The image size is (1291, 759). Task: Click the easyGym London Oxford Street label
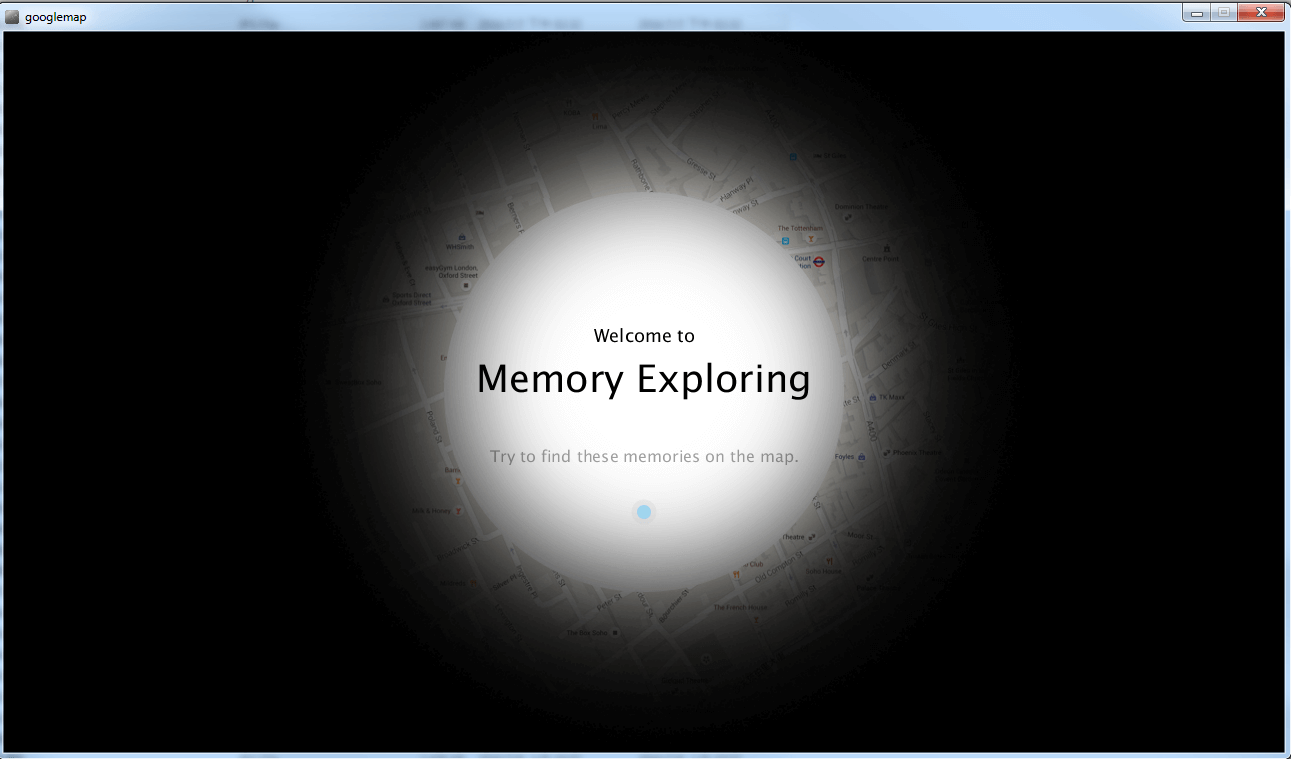452,271
